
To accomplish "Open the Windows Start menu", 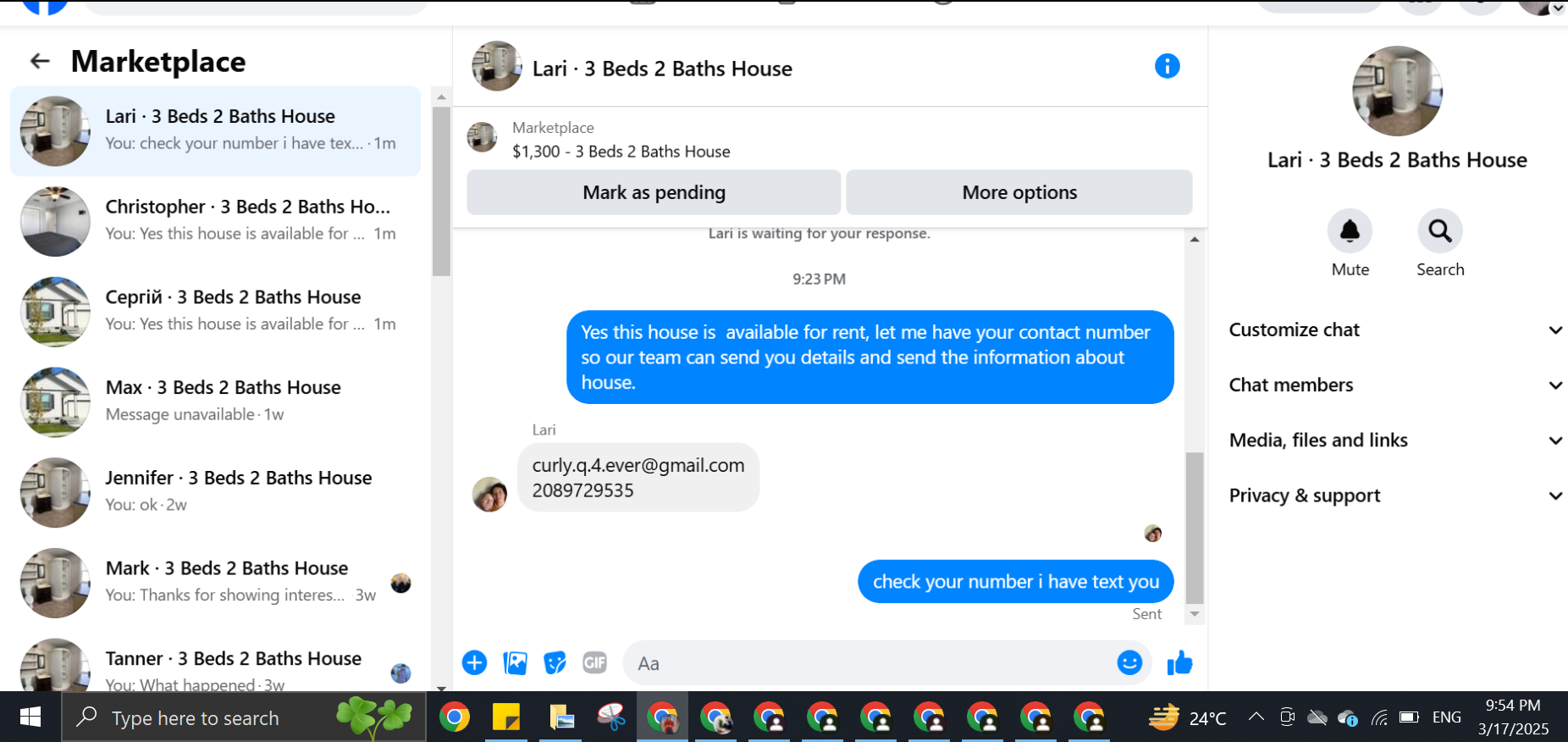I will pyautogui.click(x=30, y=717).
